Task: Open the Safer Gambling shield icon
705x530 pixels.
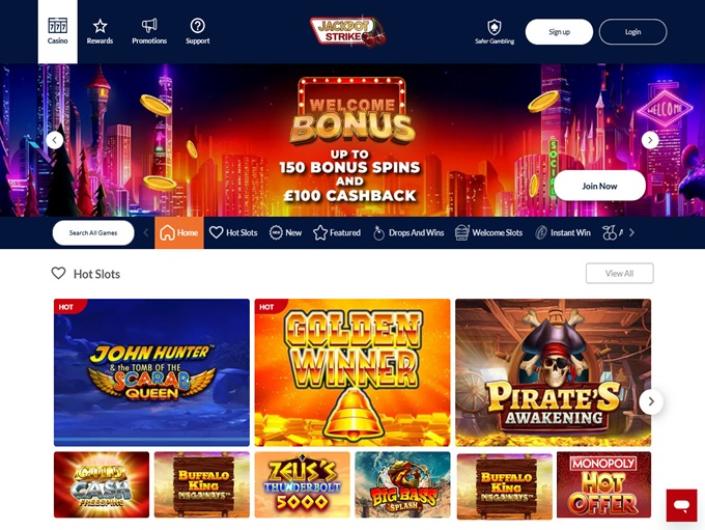Action: (494, 27)
